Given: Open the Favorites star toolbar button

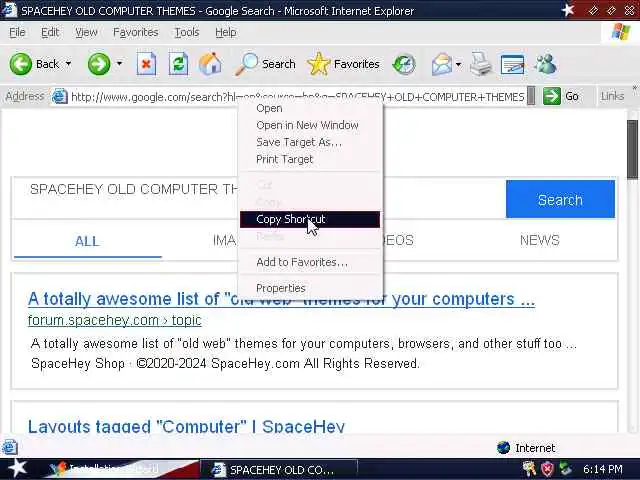Looking at the screenshot, I should coord(344,64).
